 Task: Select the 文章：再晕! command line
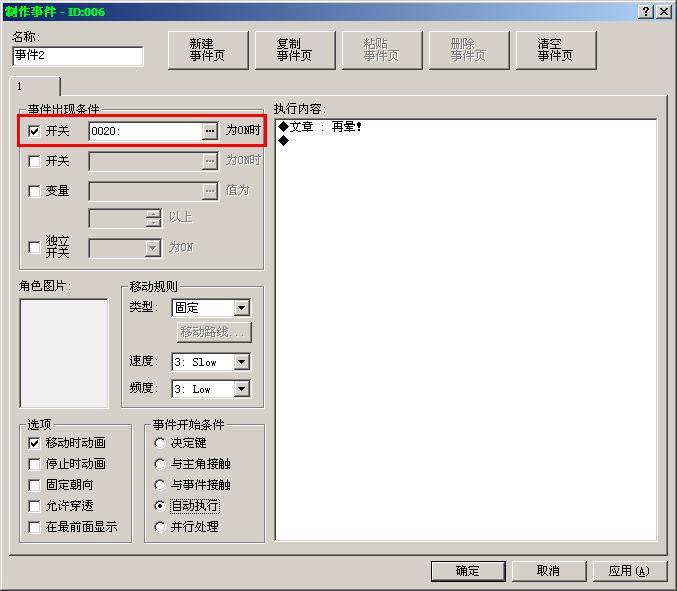pyautogui.click(x=466, y=126)
